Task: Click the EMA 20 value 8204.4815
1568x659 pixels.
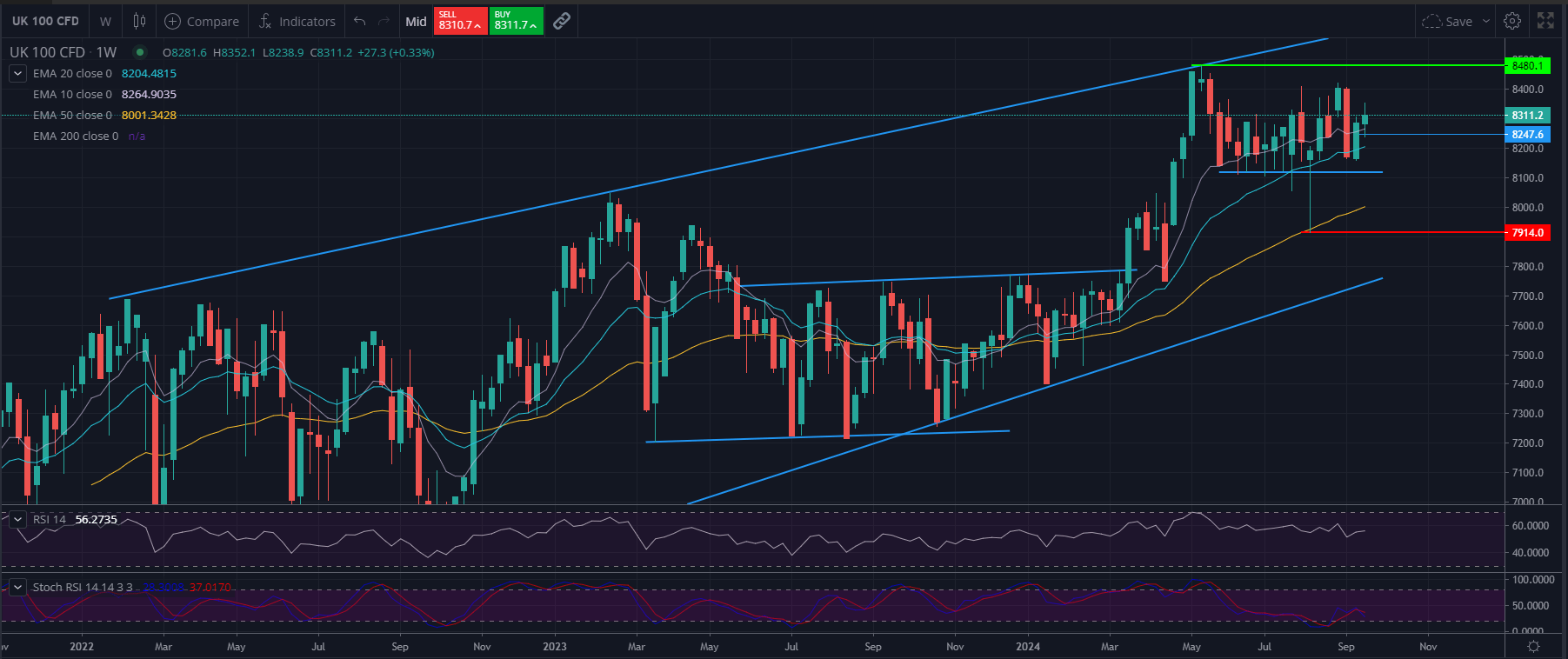Action: point(149,74)
